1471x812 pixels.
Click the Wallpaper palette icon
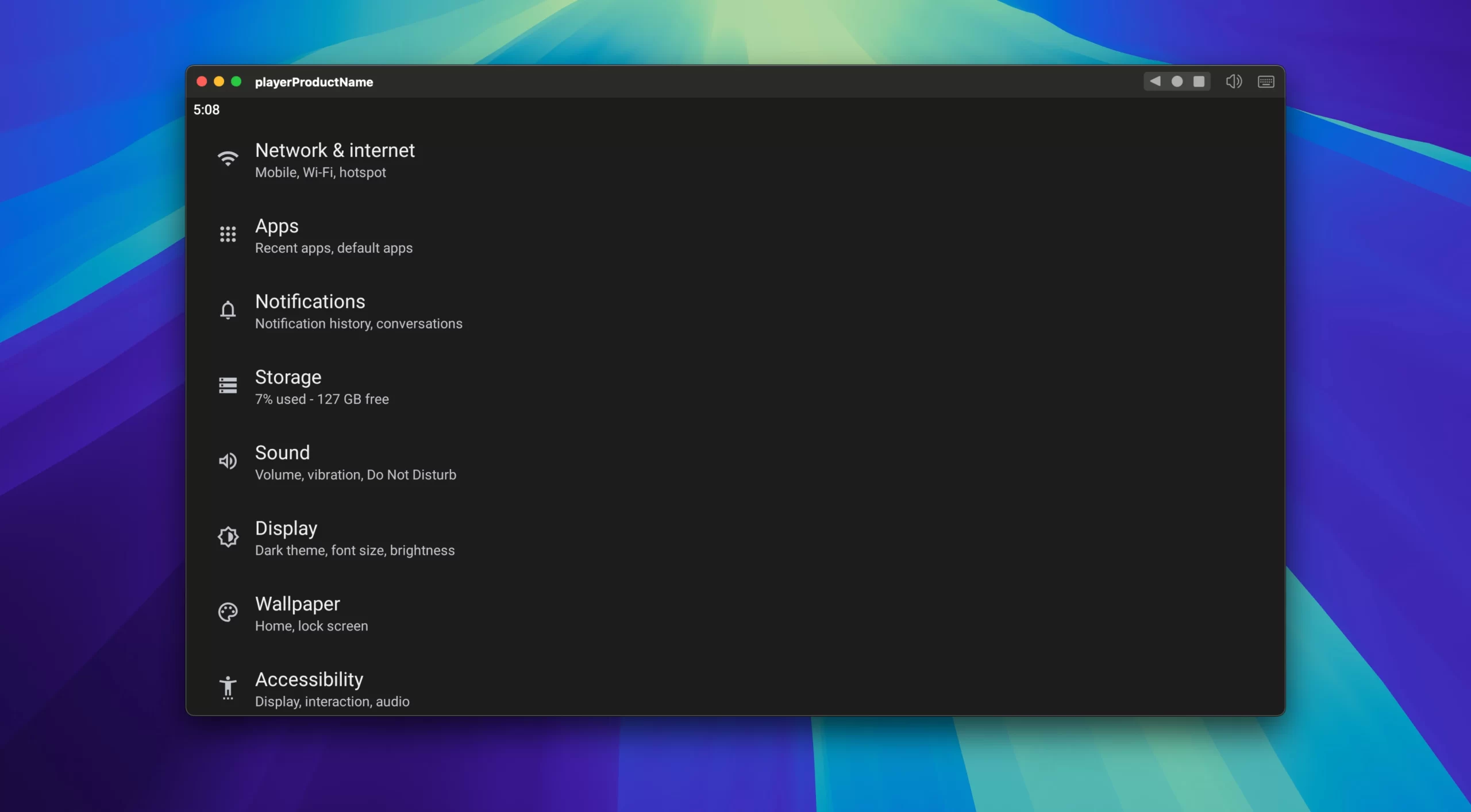(228, 612)
